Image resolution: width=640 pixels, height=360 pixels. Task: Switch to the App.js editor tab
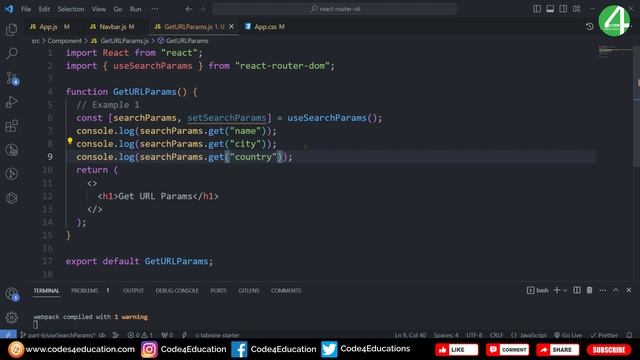[49, 27]
